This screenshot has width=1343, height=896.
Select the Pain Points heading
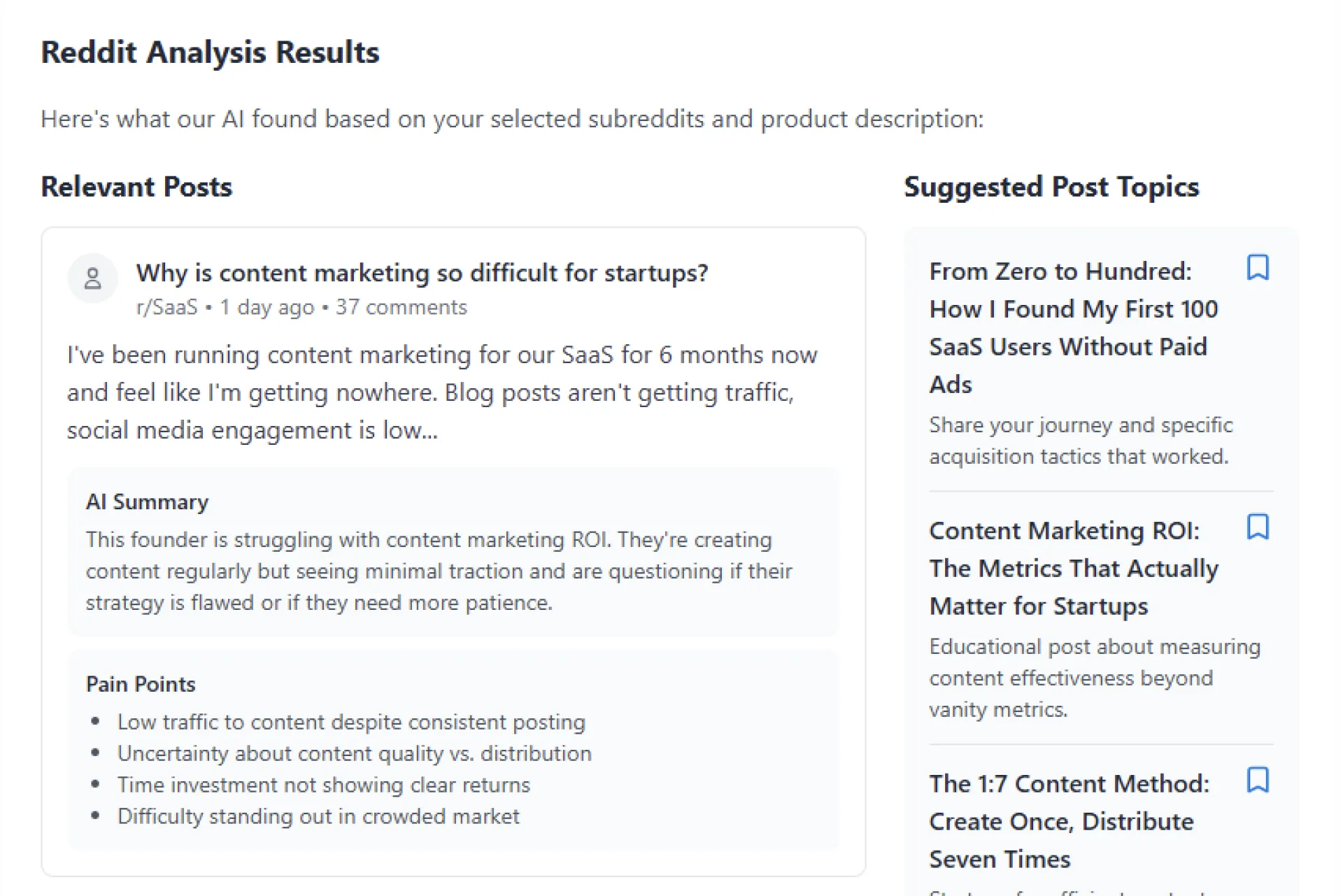click(x=141, y=683)
